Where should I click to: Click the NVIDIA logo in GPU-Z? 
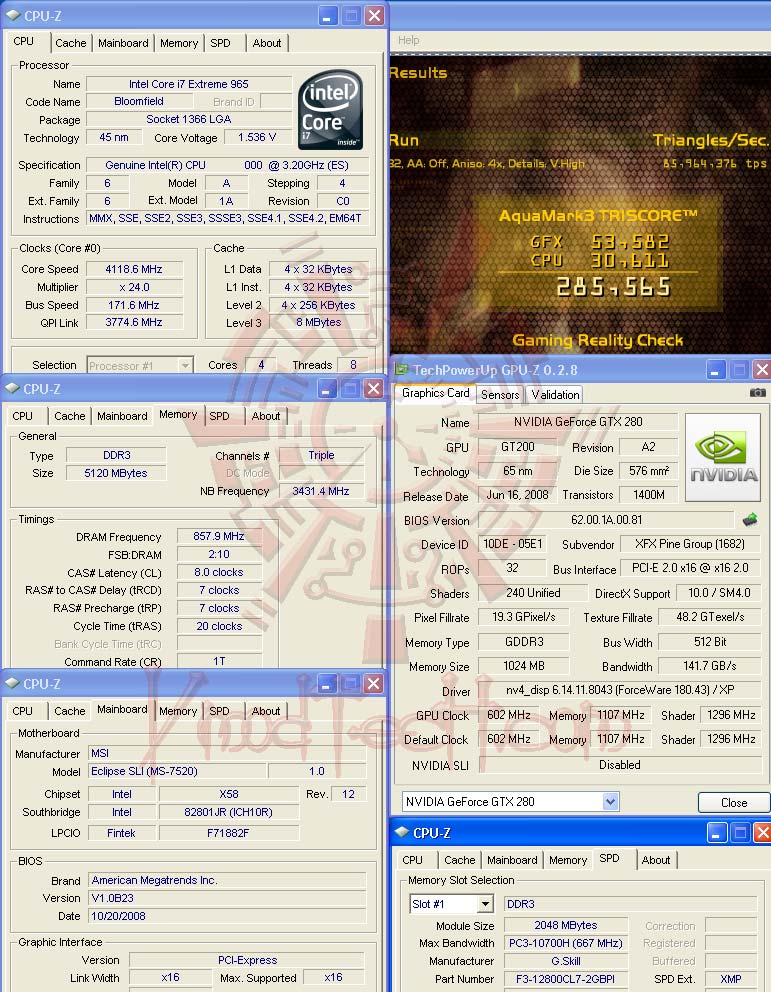click(x=723, y=457)
